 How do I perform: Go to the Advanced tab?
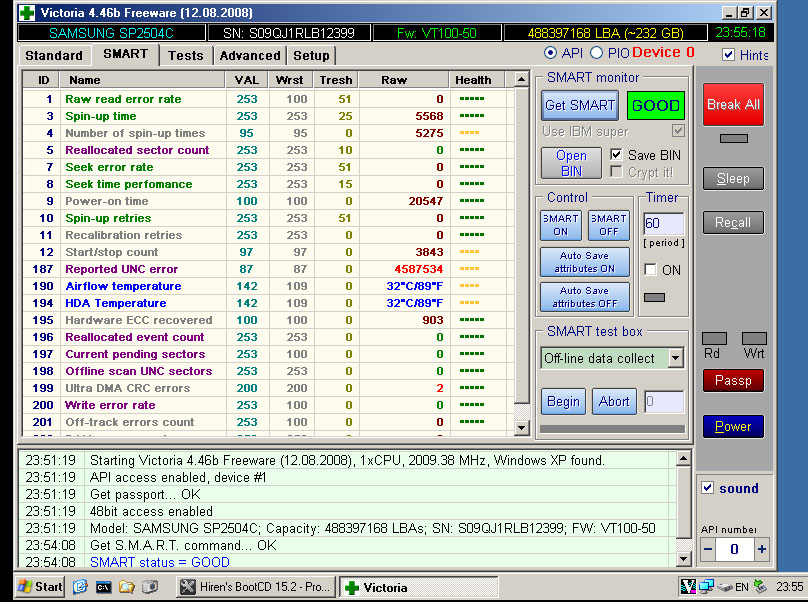pyautogui.click(x=250, y=56)
